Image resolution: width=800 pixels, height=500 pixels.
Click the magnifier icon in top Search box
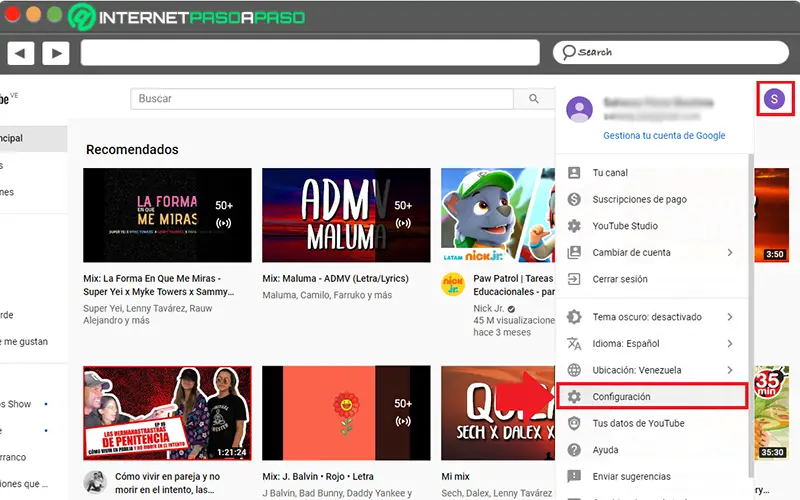point(568,52)
